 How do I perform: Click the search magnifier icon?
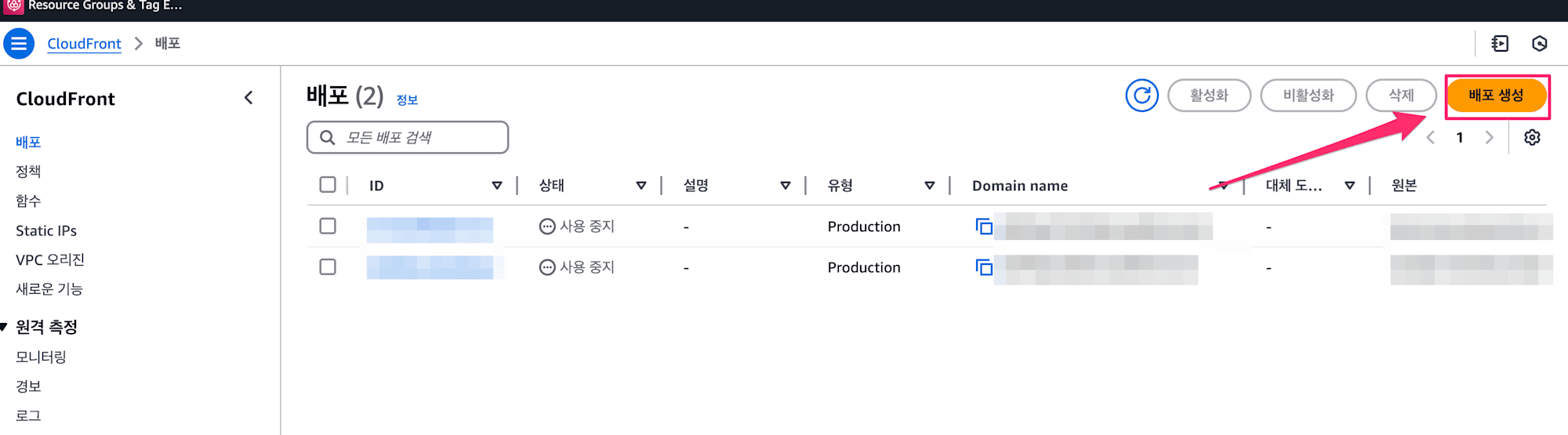click(x=328, y=138)
